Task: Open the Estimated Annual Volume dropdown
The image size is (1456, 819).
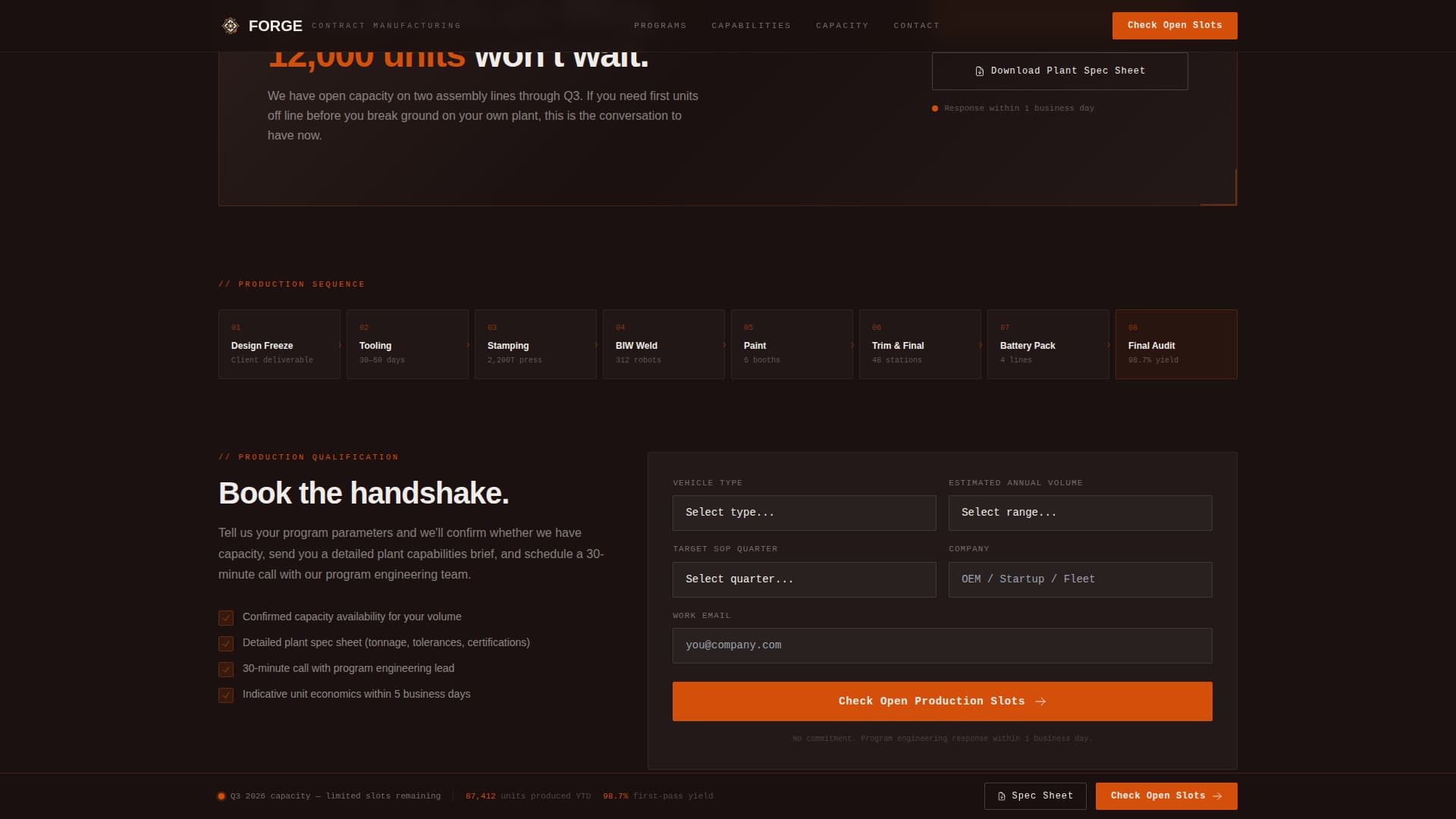Action: (x=1080, y=513)
